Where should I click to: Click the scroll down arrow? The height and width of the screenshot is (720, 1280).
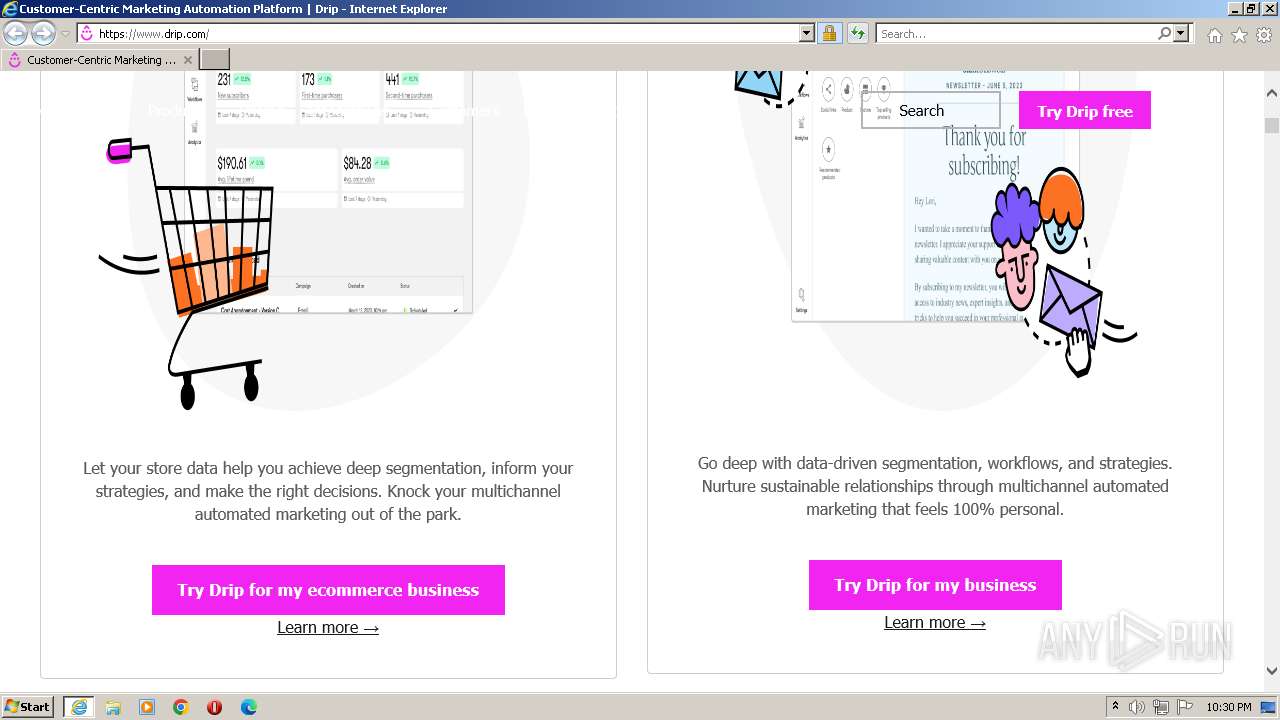(1272, 671)
